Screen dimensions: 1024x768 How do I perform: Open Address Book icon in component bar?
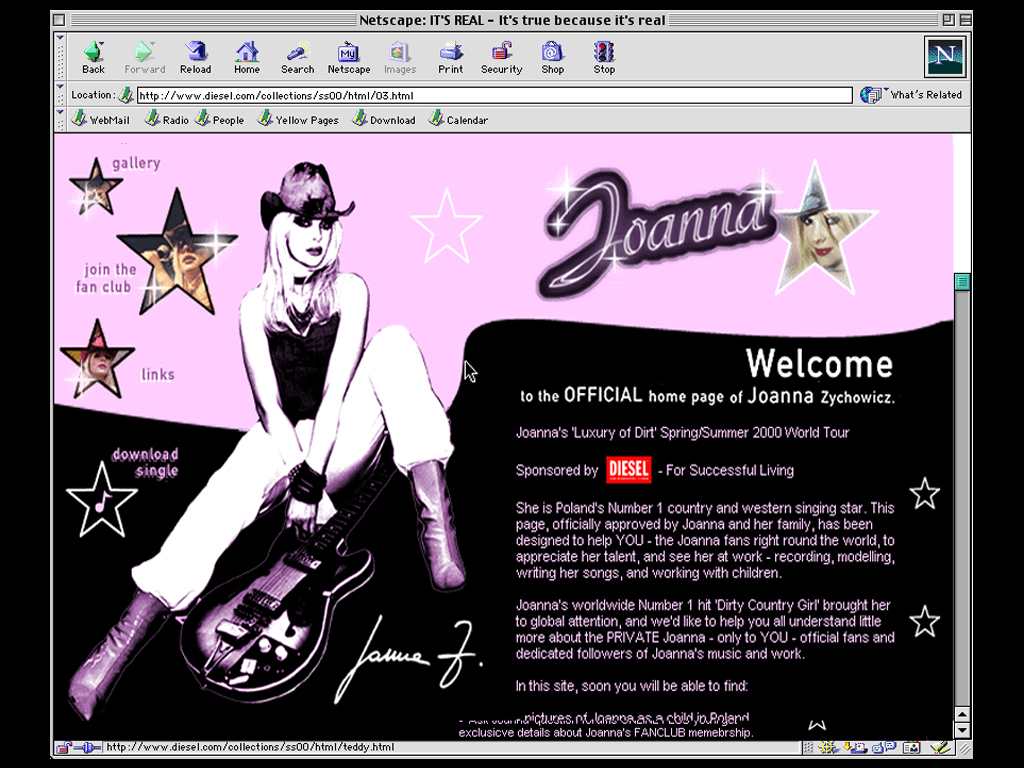912,748
